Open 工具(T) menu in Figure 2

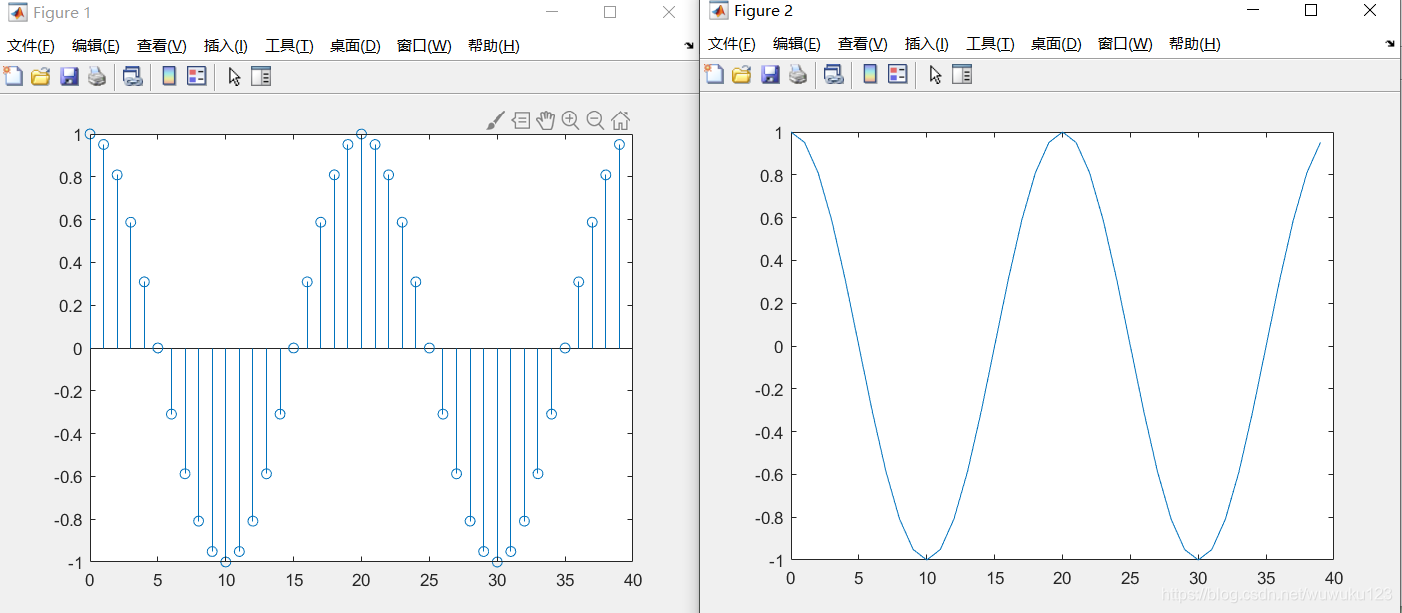990,44
